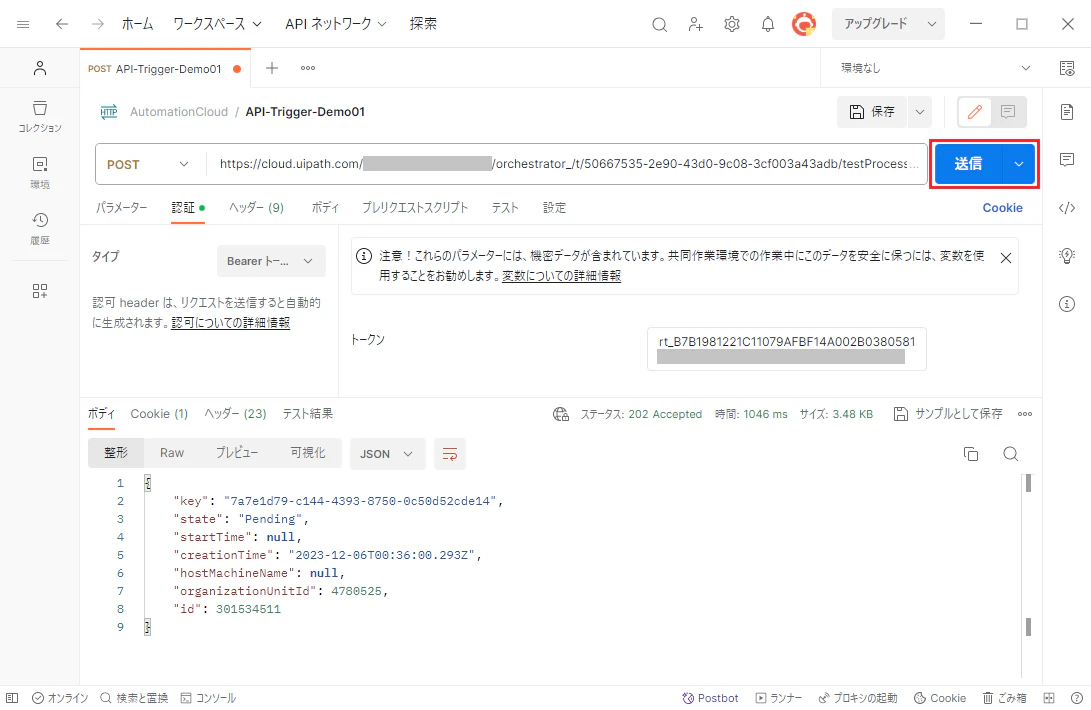Expand the アップグレード dropdown arrow

[x=932, y=24]
